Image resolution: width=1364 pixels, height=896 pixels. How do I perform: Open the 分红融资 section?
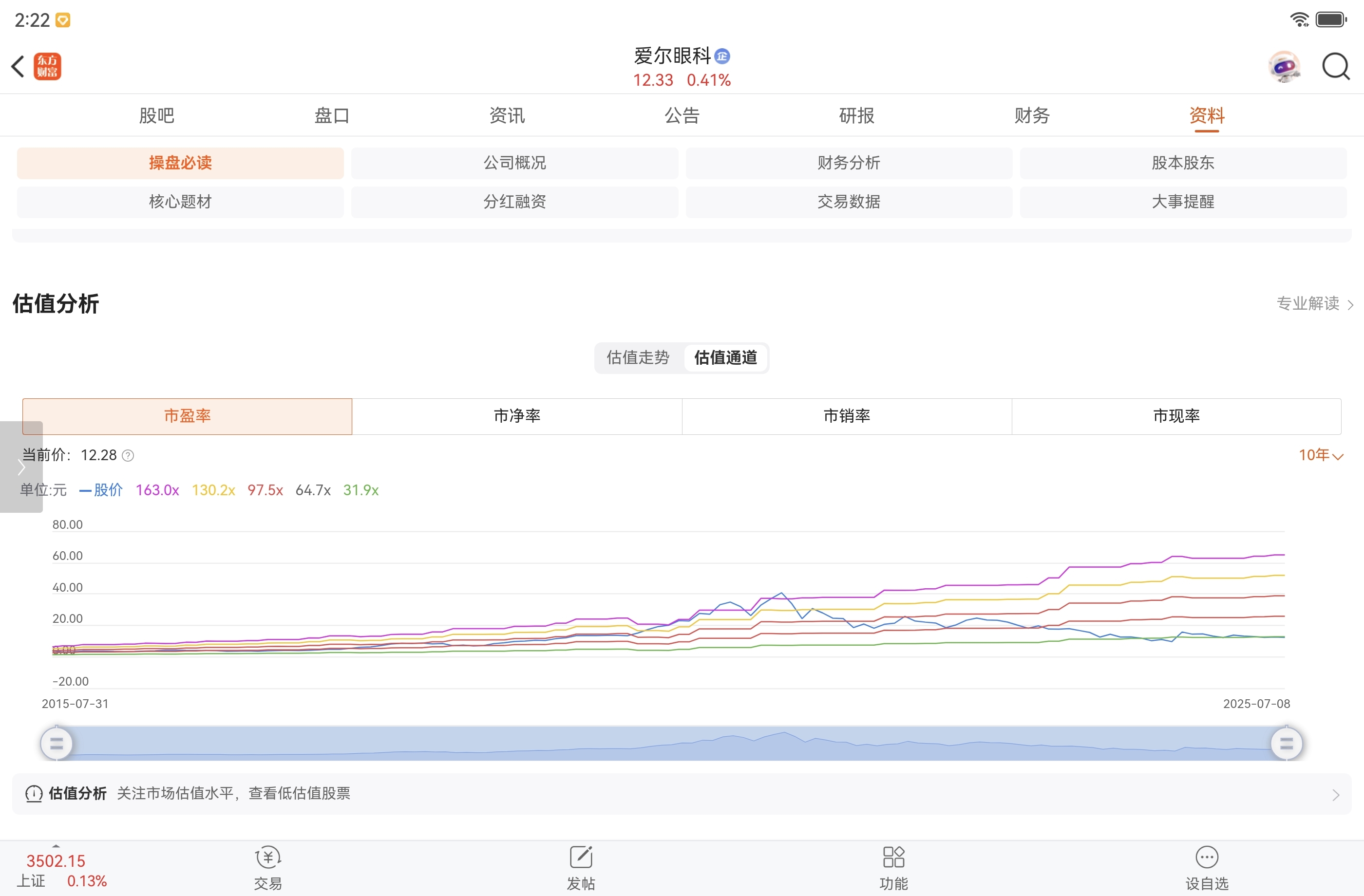click(x=514, y=202)
